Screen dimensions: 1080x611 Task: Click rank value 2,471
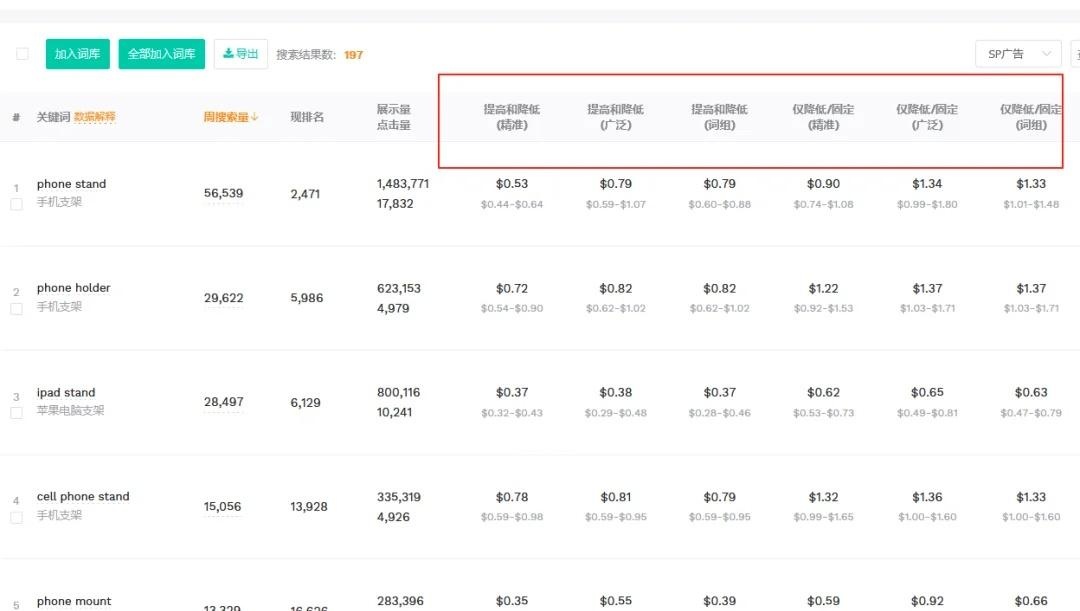pos(305,194)
